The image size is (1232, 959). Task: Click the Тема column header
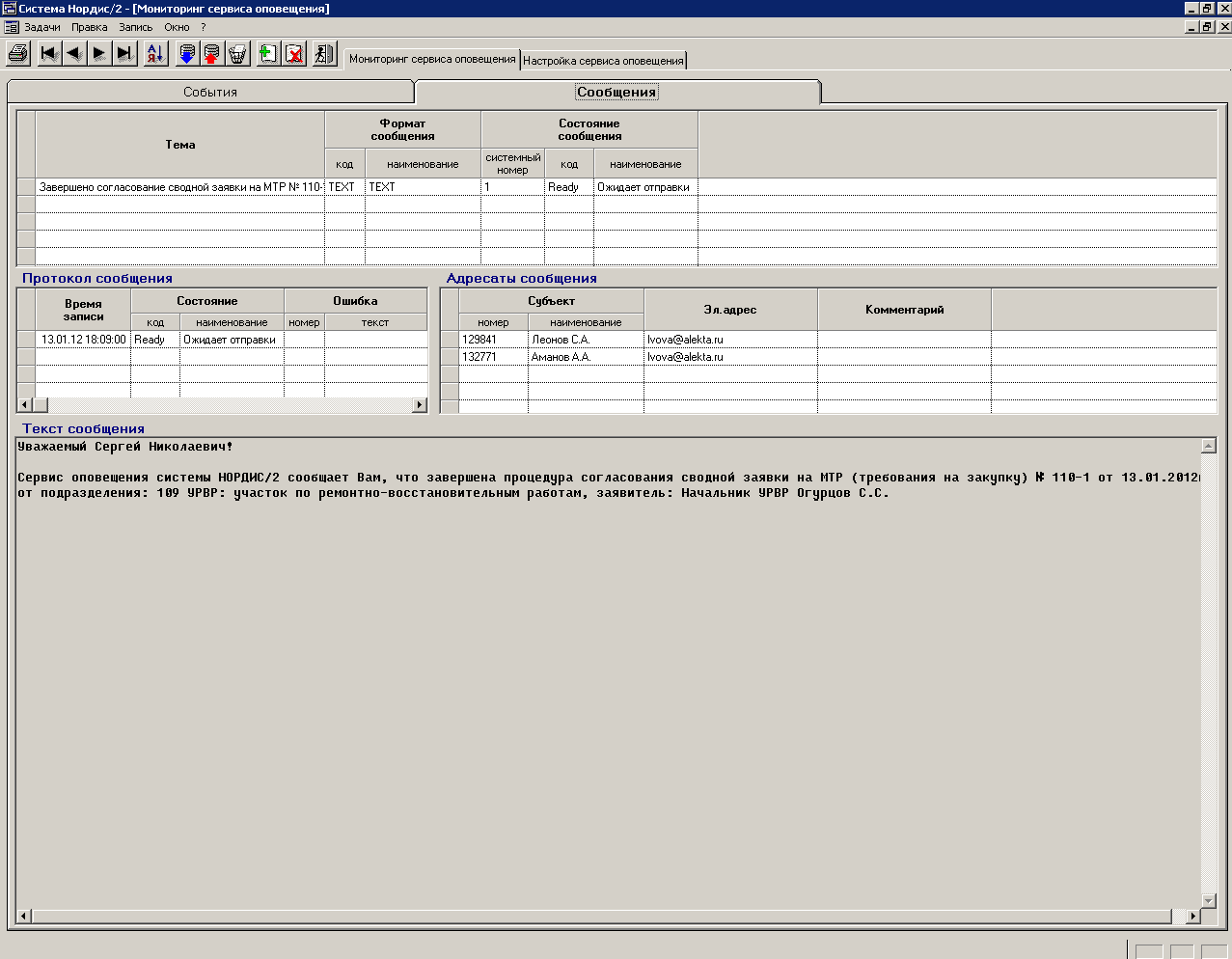[180, 145]
